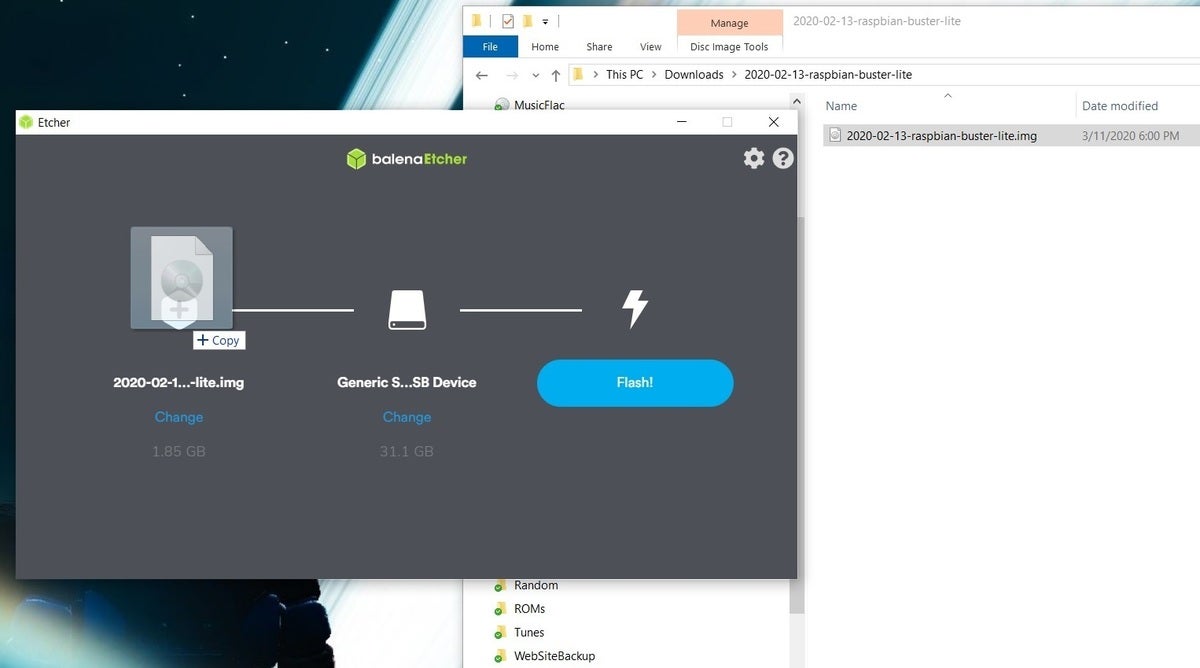This screenshot has width=1200, height=668.
Task: Select the Manage contextual tab
Action: [729, 23]
